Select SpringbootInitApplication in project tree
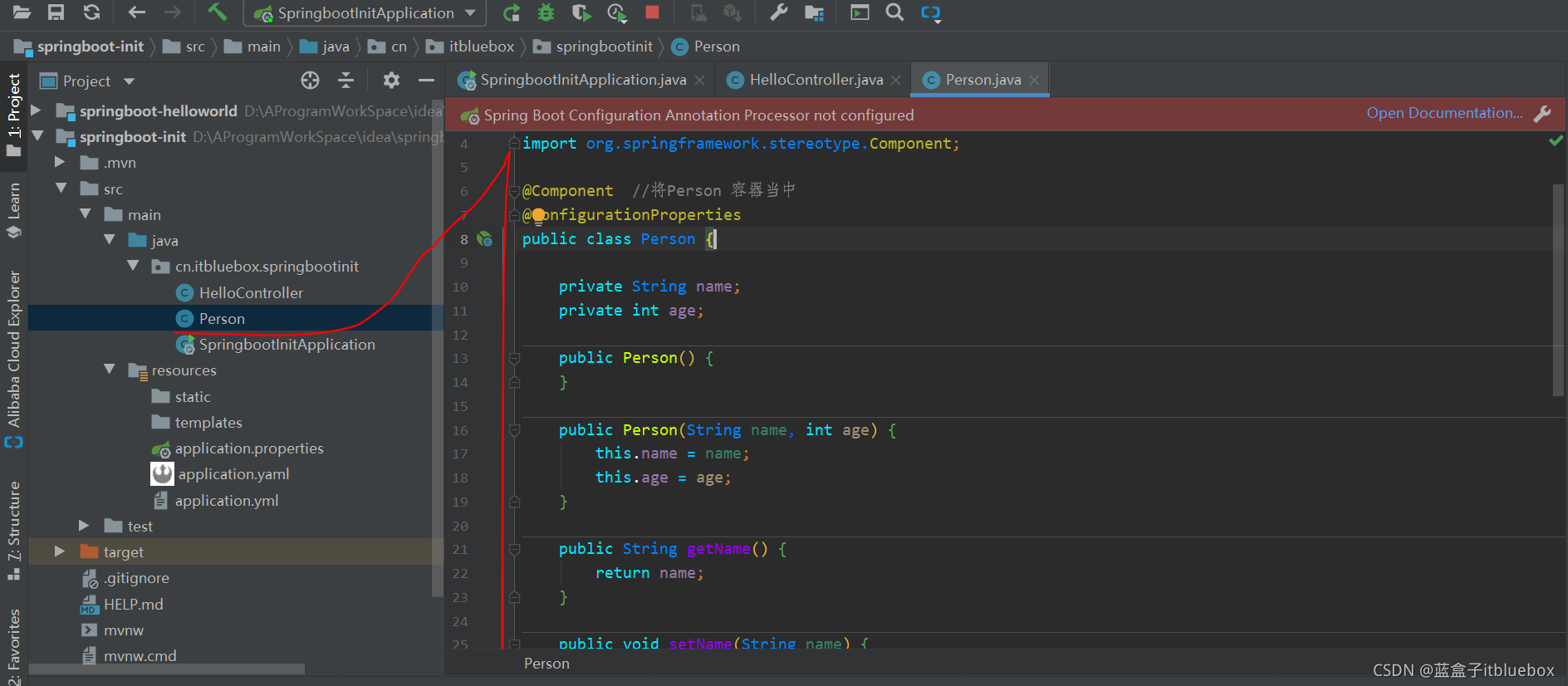 point(287,345)
